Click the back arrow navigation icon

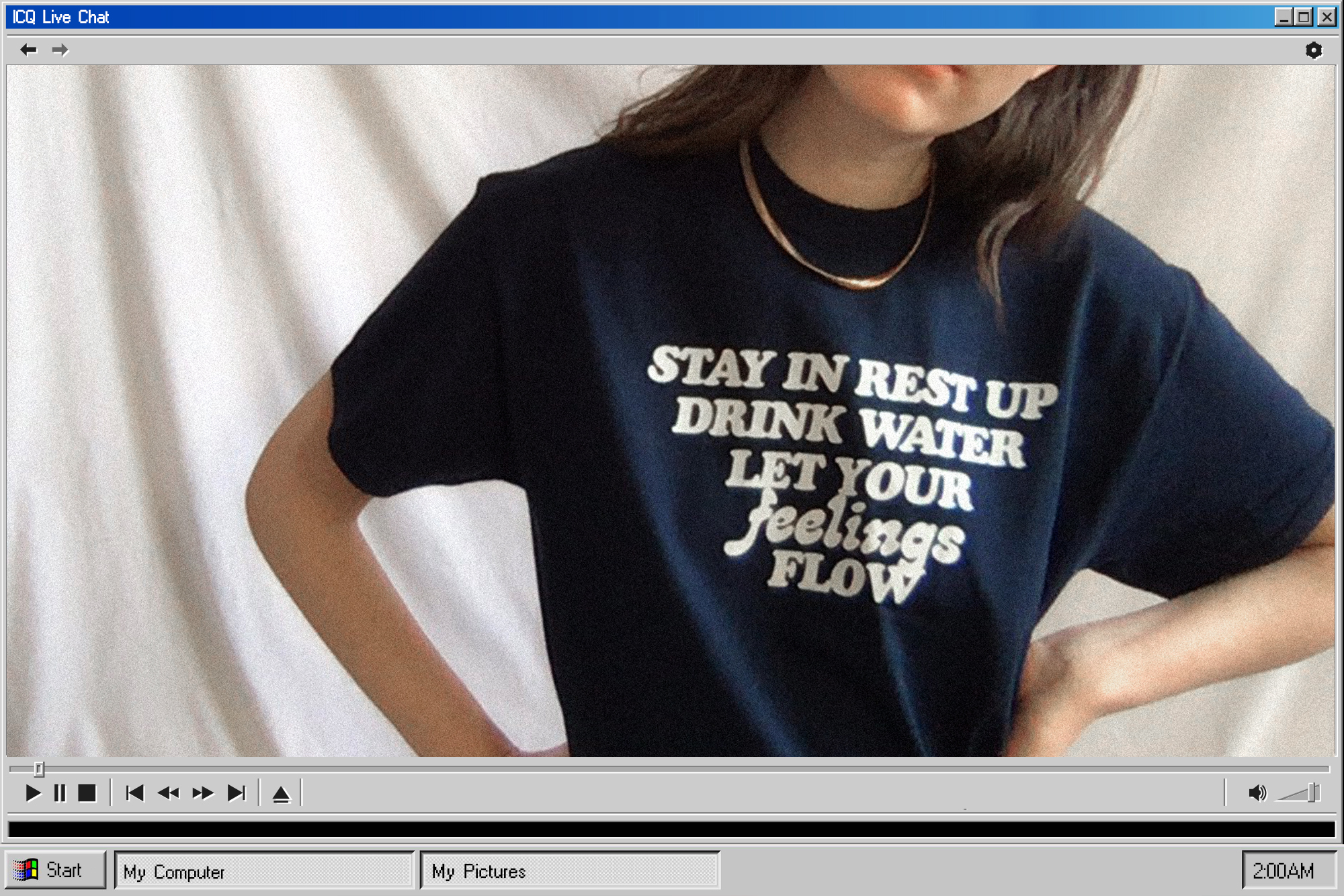click(28, 50)
